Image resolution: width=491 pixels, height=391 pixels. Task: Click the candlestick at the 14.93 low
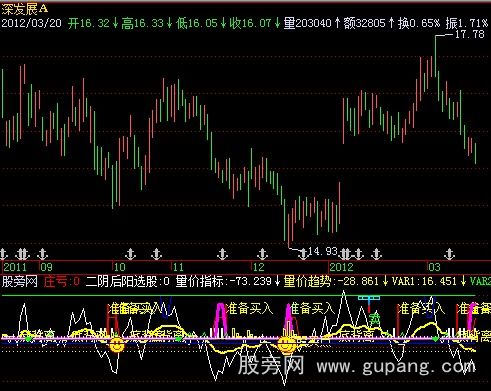(288, 231)
